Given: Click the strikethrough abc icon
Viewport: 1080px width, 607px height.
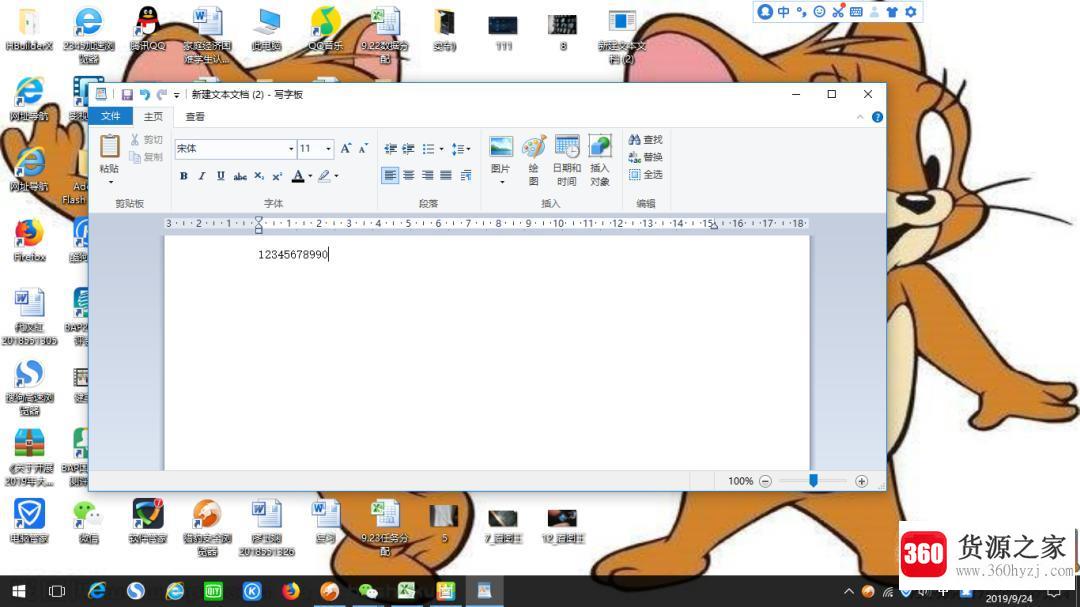Looking at the screenshot, I should (240, 176).
